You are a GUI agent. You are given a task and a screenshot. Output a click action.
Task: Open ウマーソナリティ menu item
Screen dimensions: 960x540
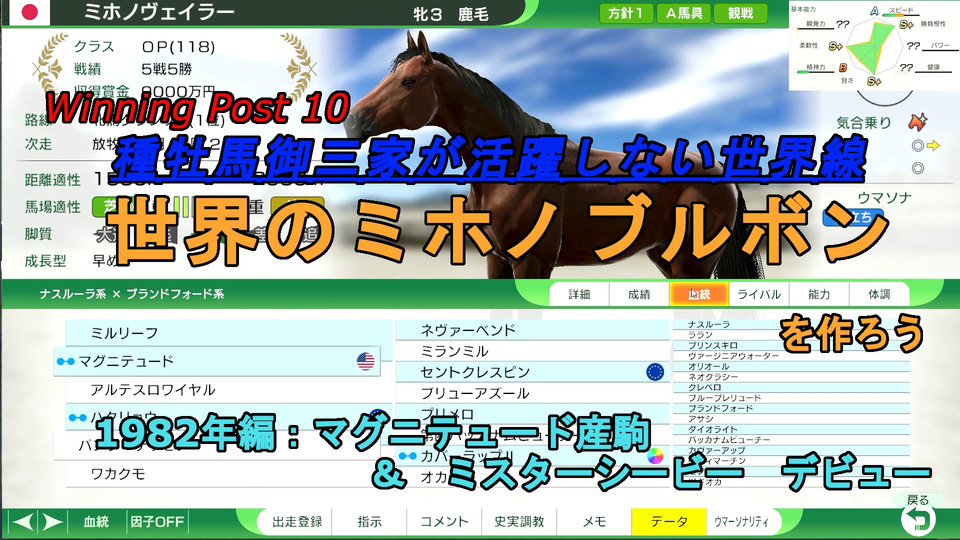coord(741,522)
